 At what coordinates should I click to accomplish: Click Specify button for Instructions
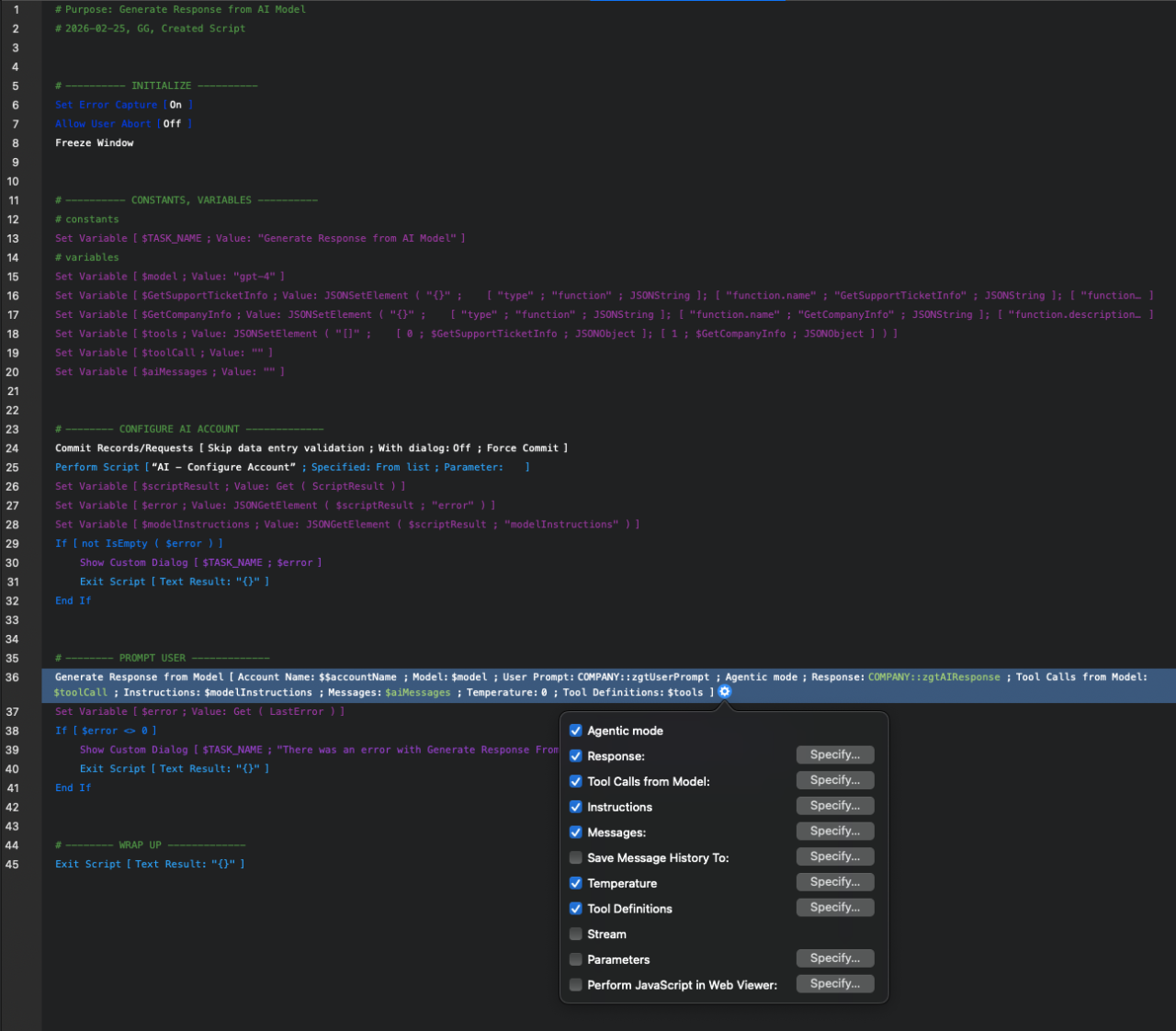(835, 806)
